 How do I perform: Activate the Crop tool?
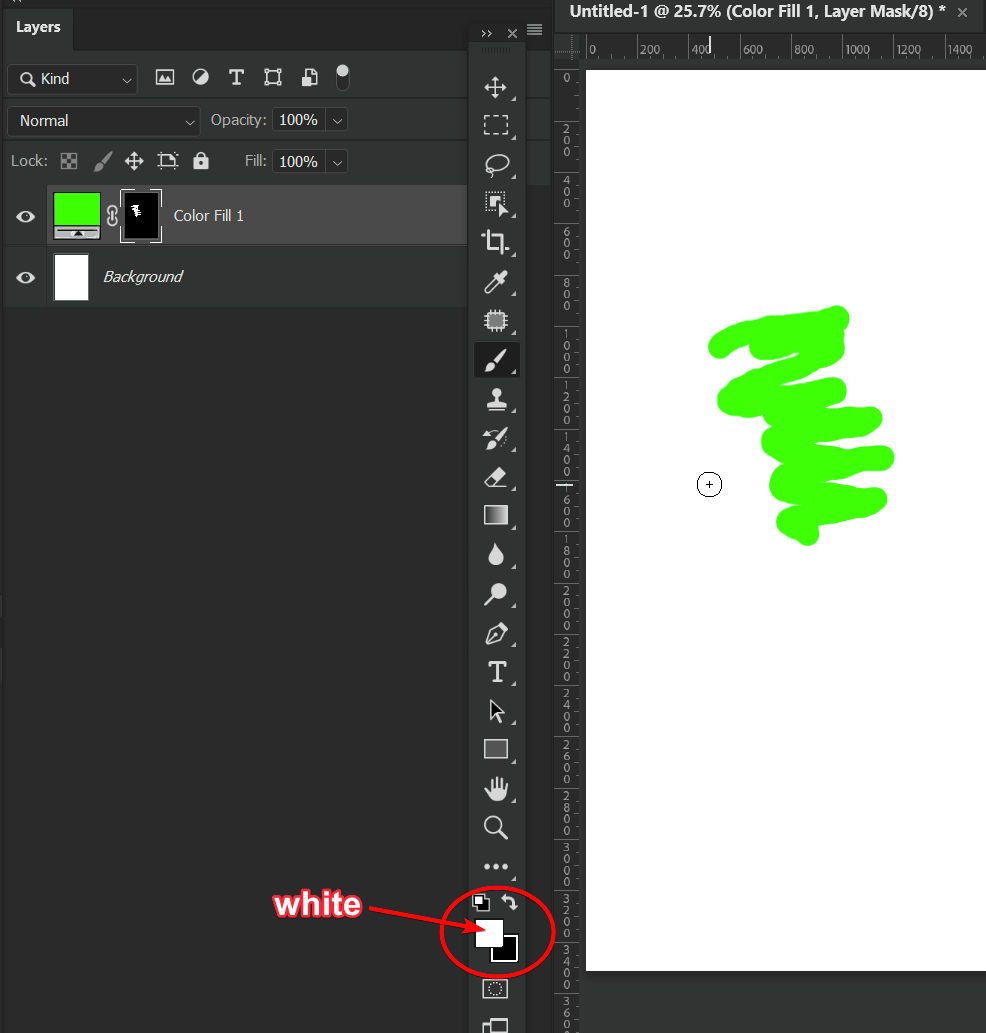pyautogui.click(x=497, y=242)
